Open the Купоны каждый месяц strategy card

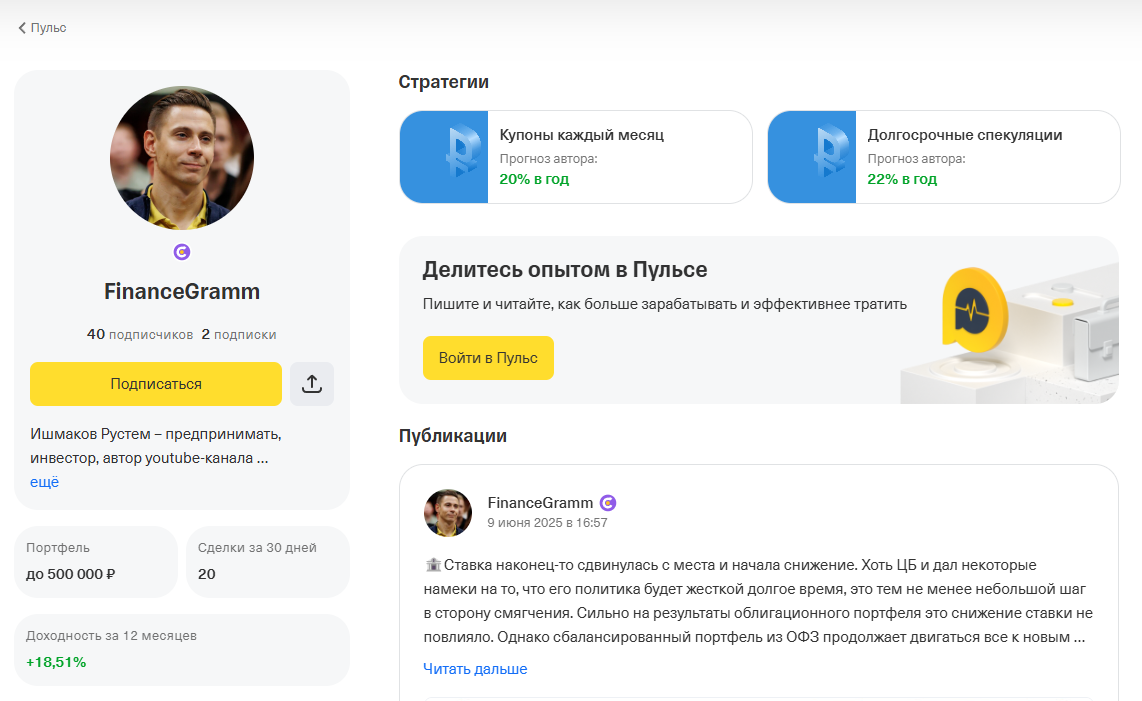[x=575, y=157]
